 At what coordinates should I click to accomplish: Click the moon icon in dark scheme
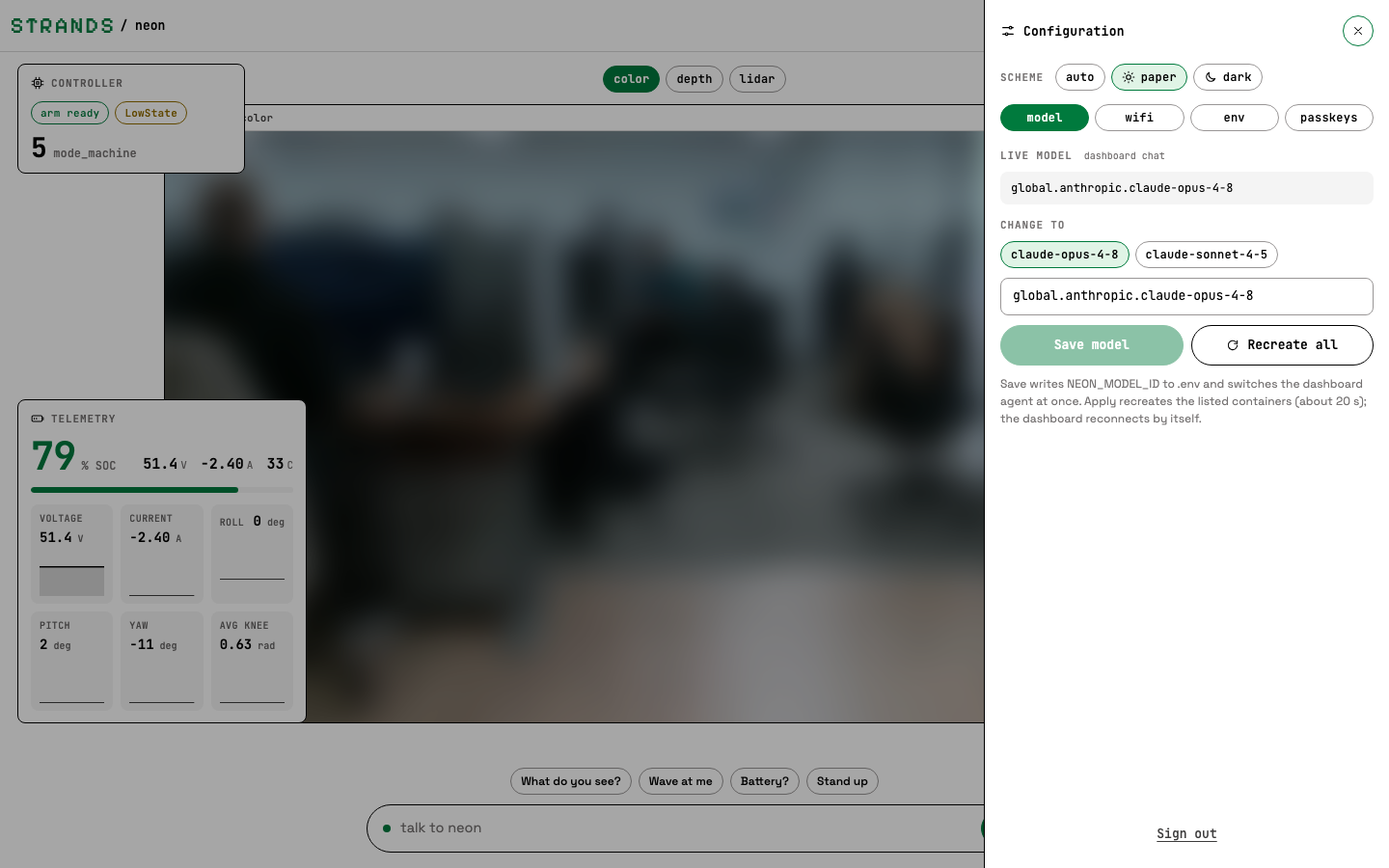pyautogui.click(x=1211, y=77)
